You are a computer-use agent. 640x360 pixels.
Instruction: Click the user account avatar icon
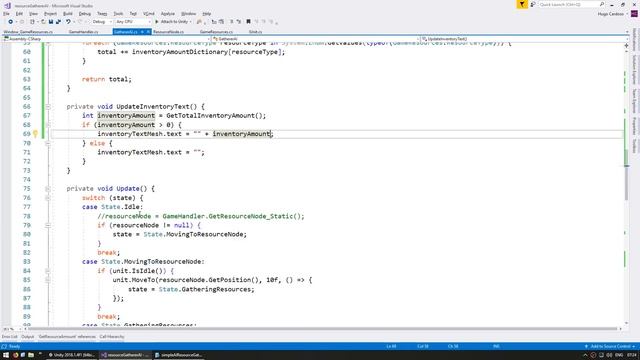(634, 14)
